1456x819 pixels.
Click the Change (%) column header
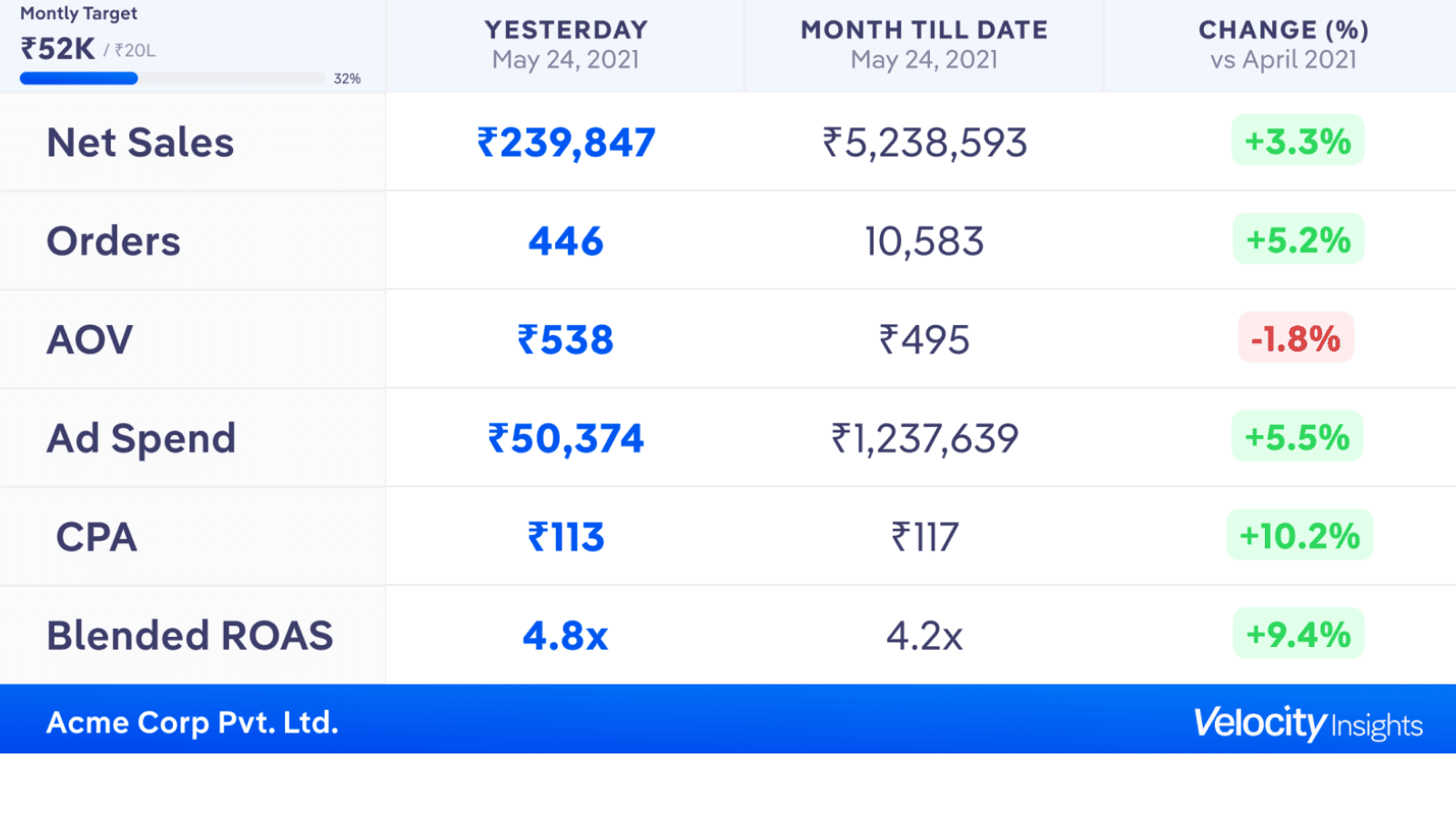[x=1283, y=45]
